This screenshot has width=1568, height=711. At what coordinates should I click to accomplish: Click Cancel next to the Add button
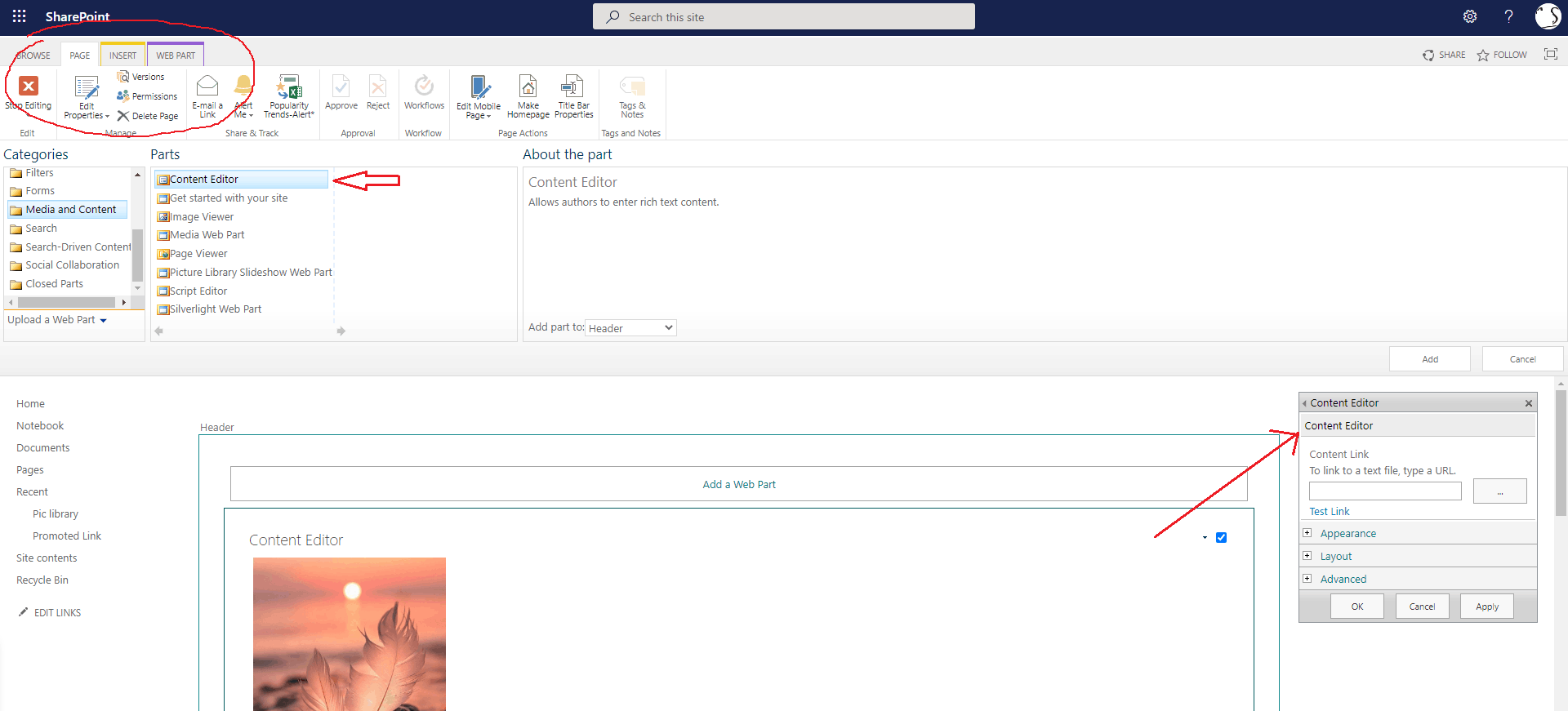click(1522, 359)
